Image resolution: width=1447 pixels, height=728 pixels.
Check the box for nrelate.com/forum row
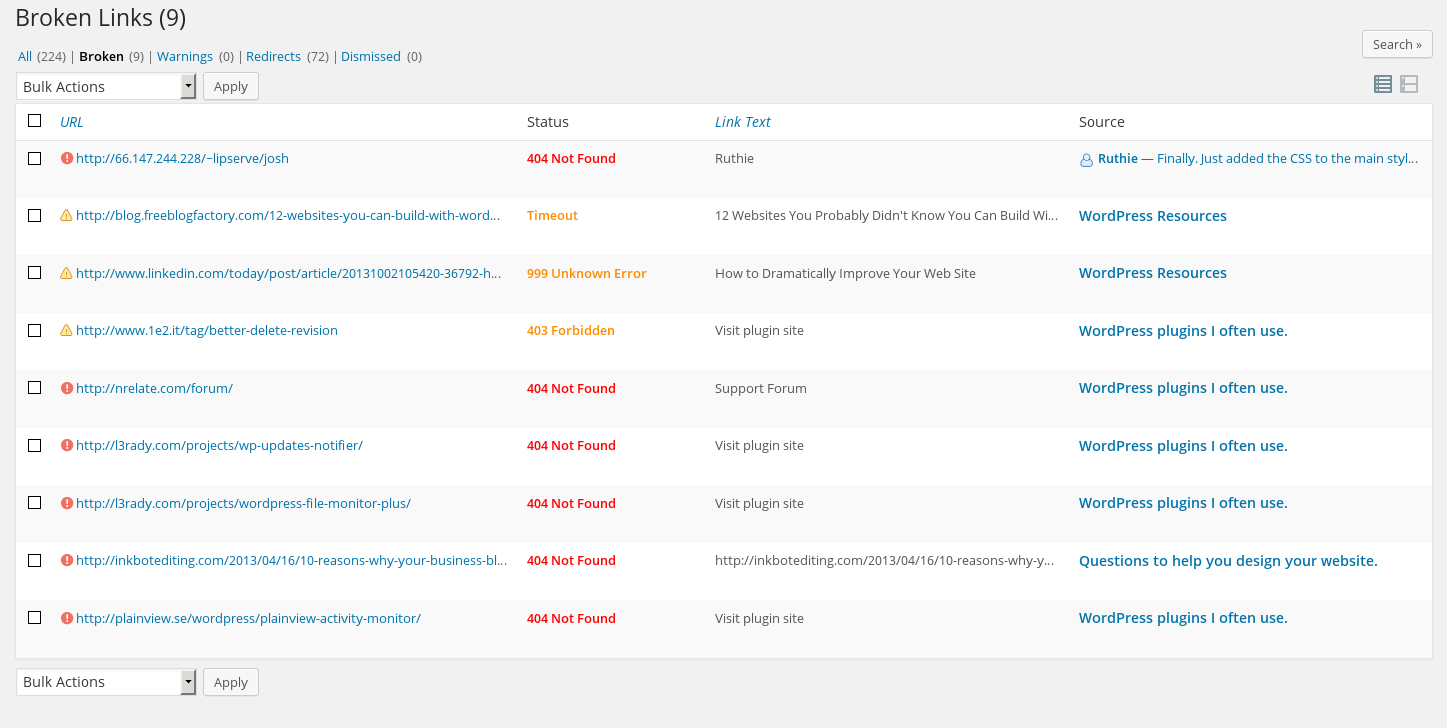click(35, 388)
